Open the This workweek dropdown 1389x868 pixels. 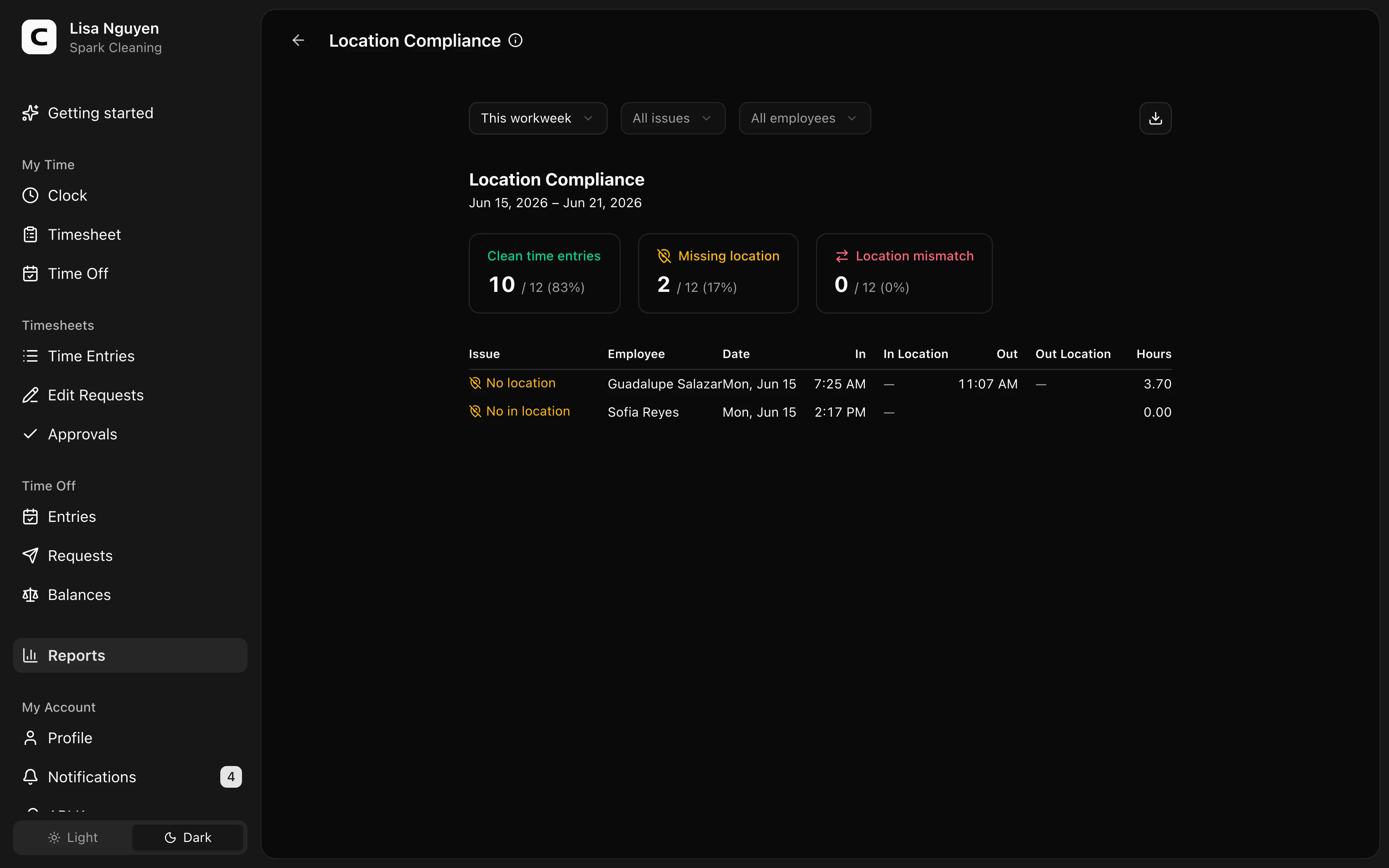pos(538,118)
